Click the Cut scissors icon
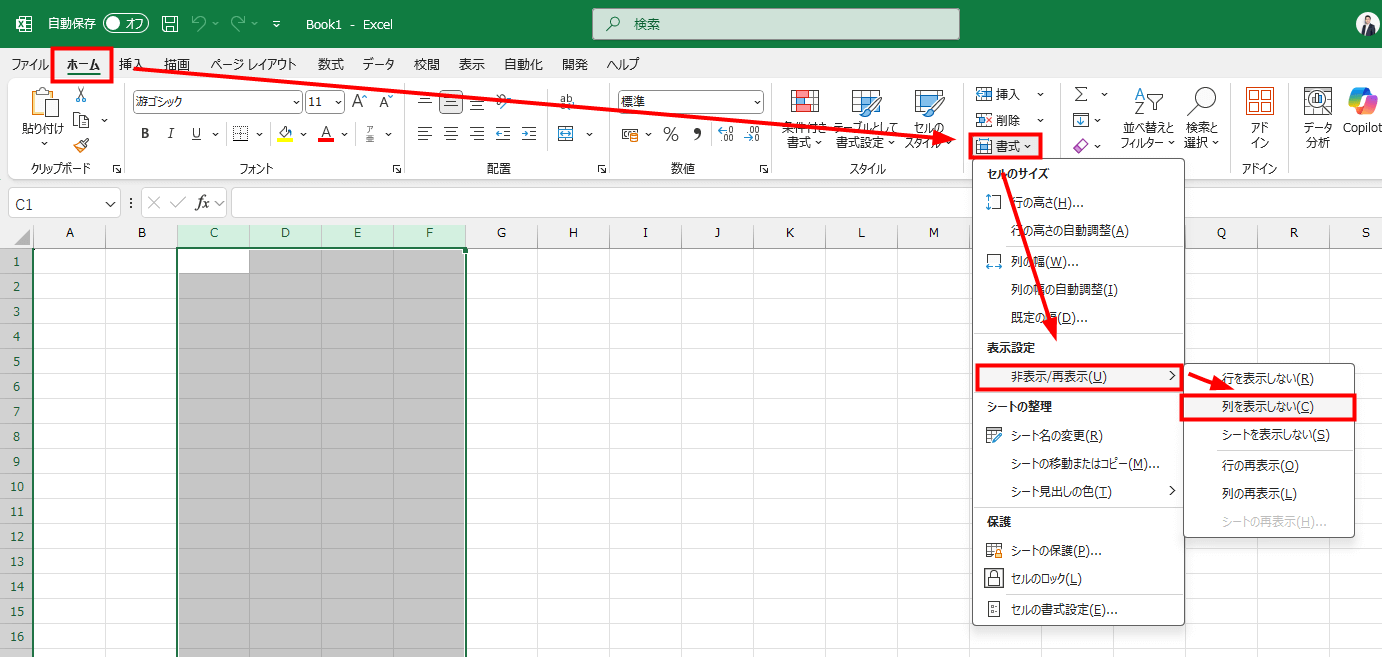Viewport: 1382px width, 657px height. pos(81,95)
